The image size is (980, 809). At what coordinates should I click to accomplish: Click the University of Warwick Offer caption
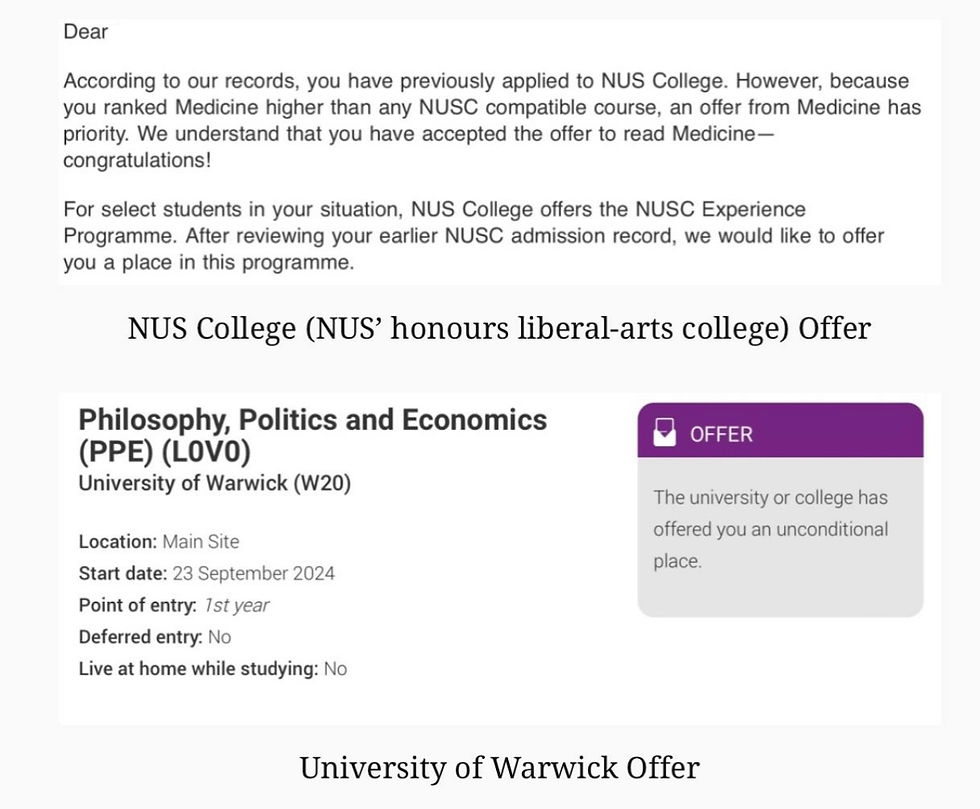498,768
